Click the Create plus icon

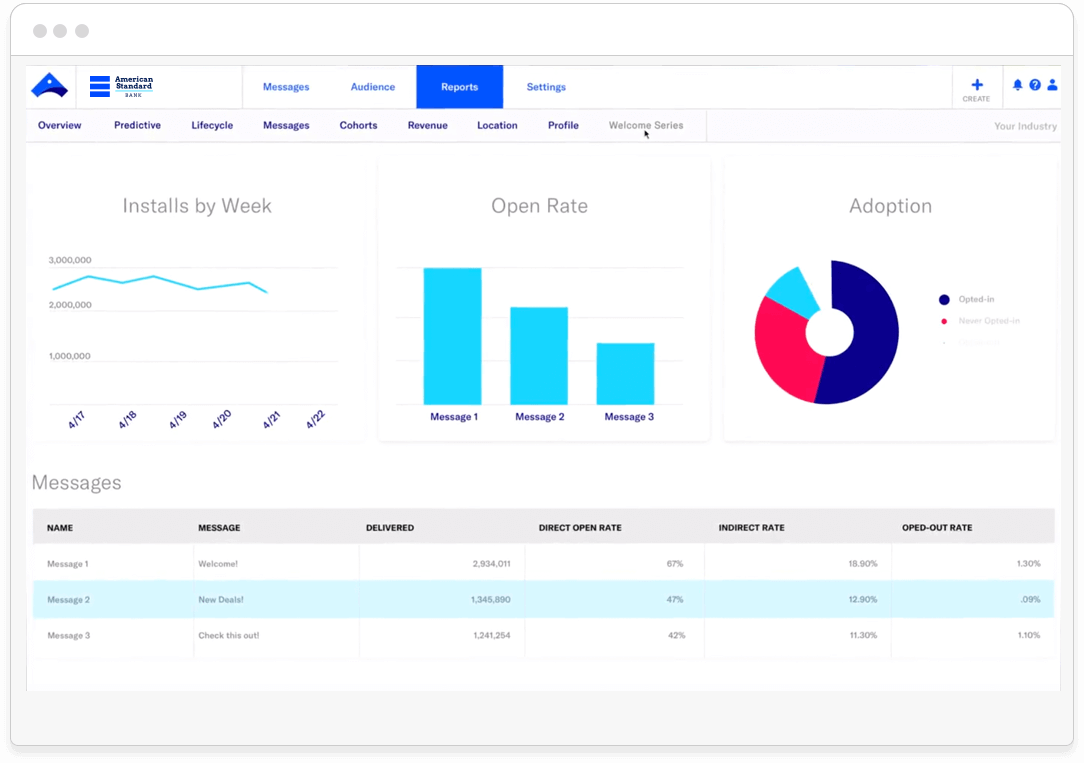(976, 85)
